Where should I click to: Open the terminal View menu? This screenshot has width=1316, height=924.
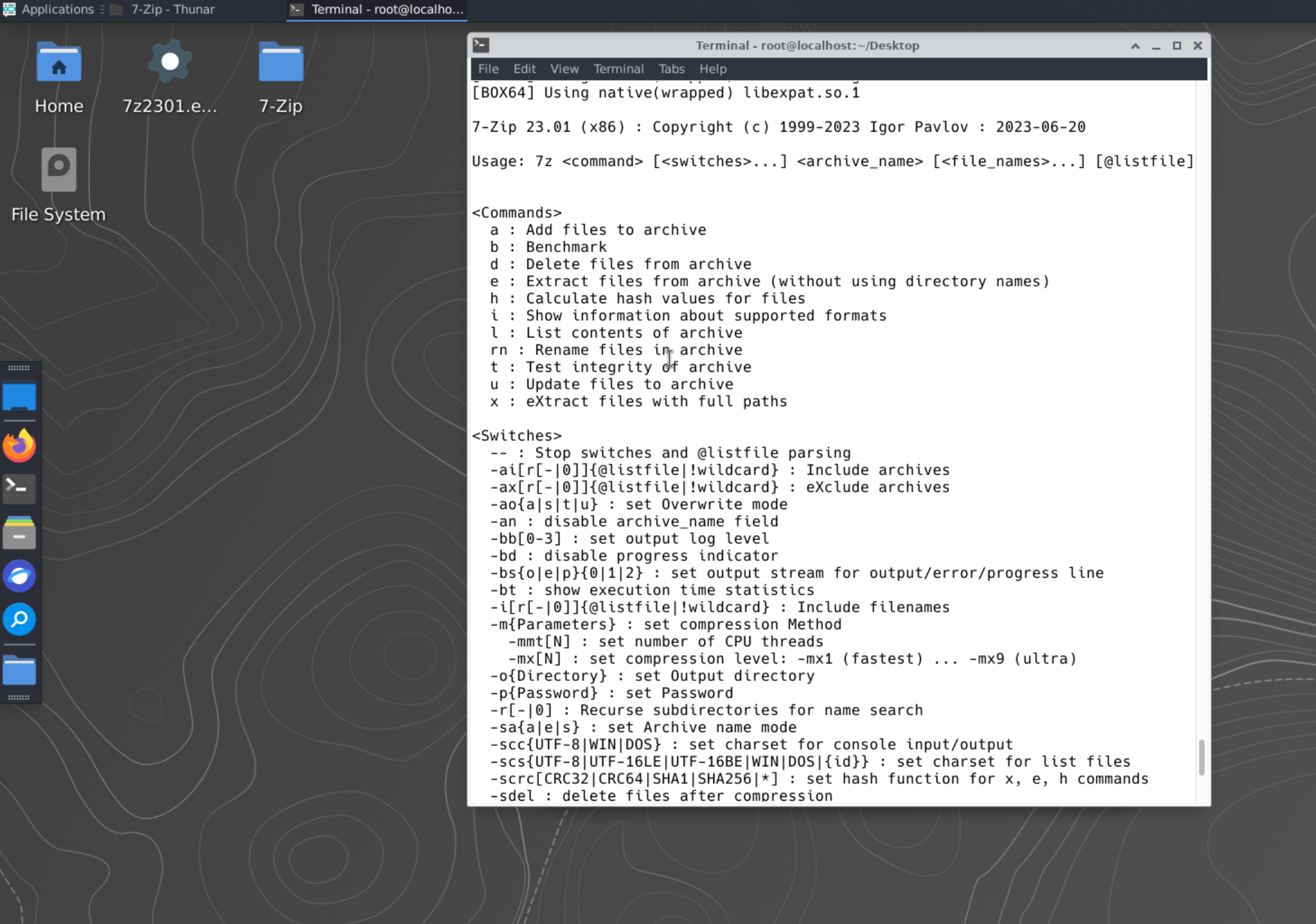coord(564,69)
